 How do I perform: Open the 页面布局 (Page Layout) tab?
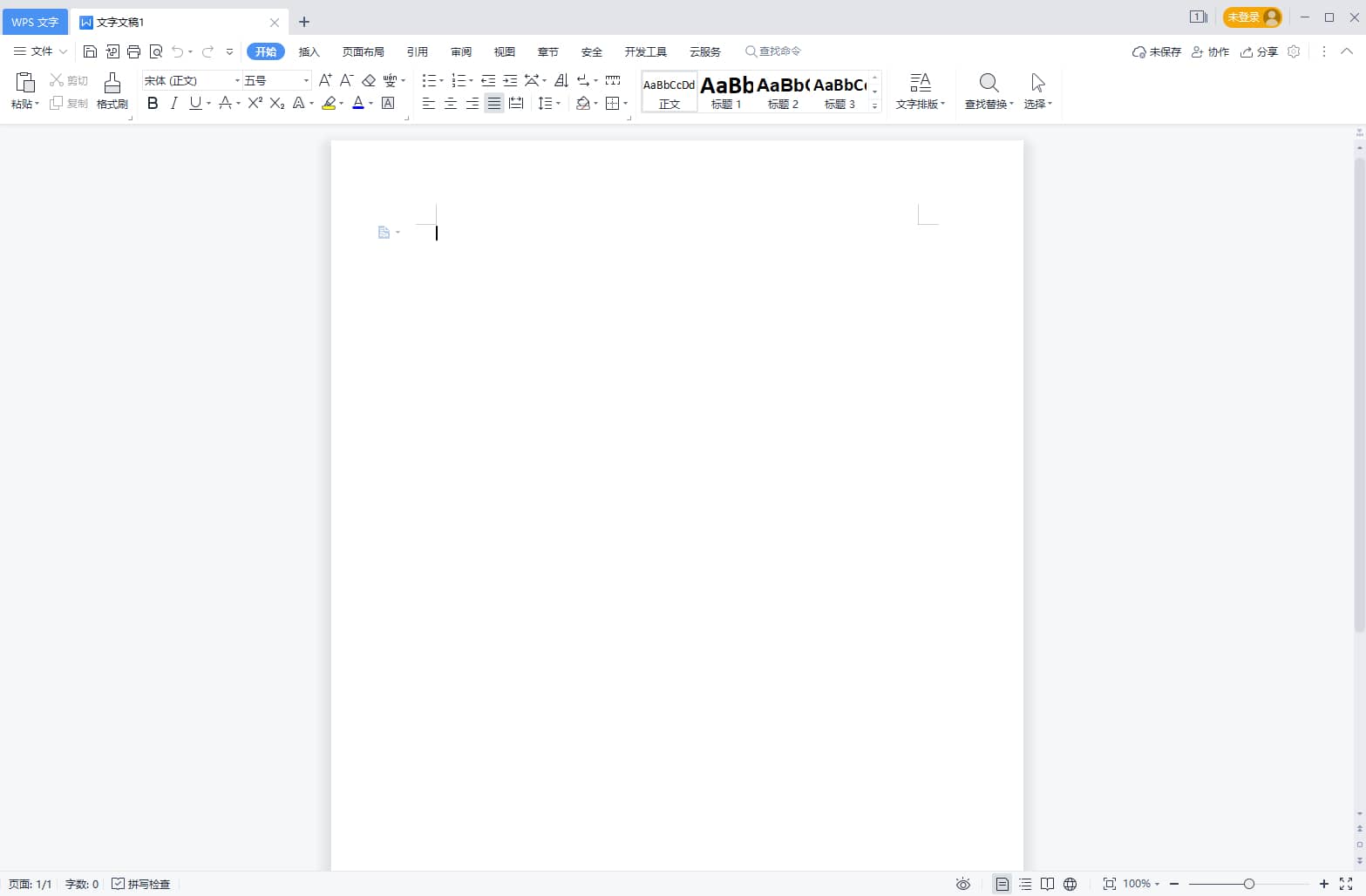point(364,51)
